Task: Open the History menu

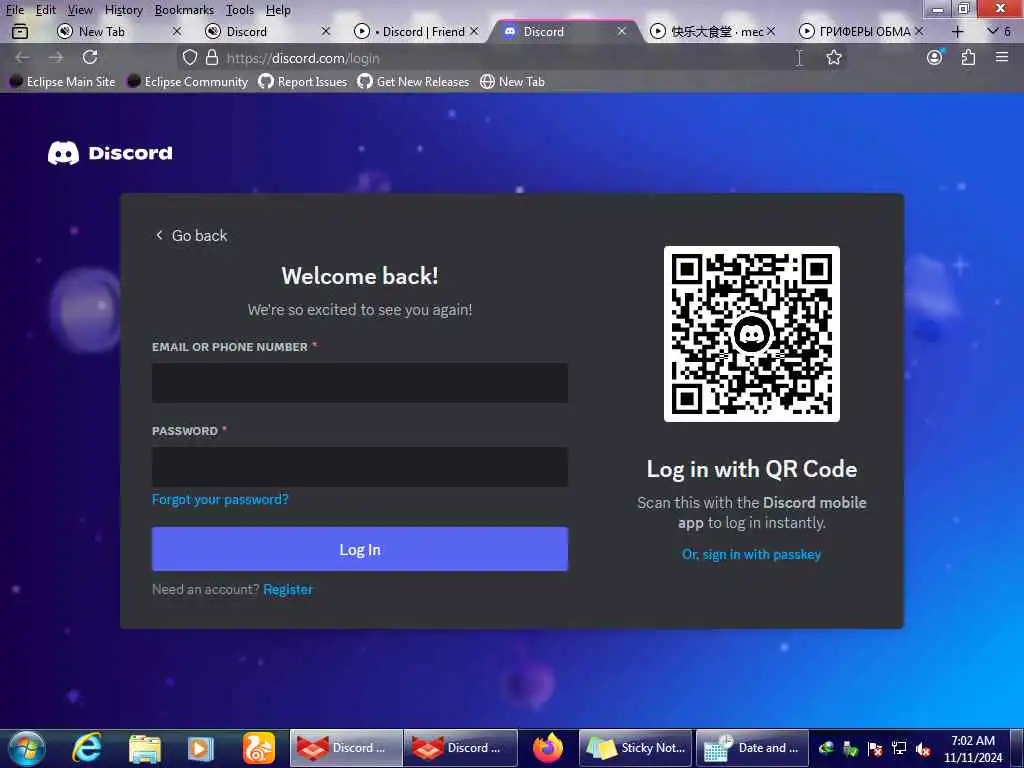Action: (x=123, y=10)
